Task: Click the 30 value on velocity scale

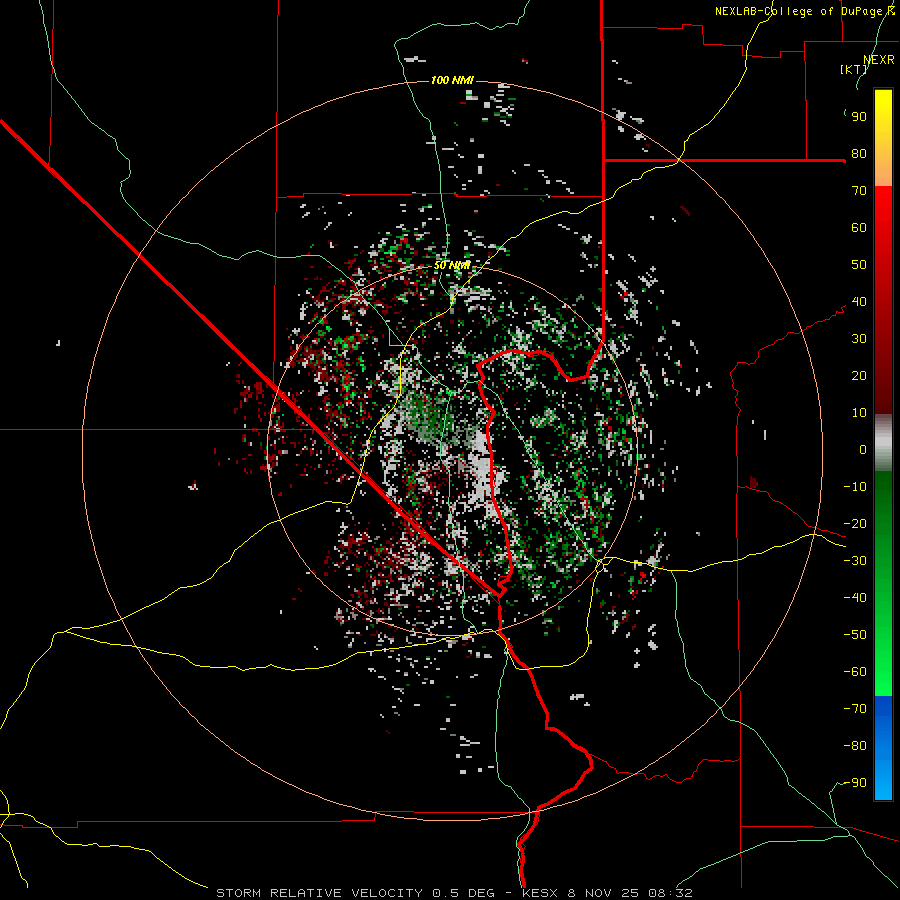Action: tap(859, 339)
